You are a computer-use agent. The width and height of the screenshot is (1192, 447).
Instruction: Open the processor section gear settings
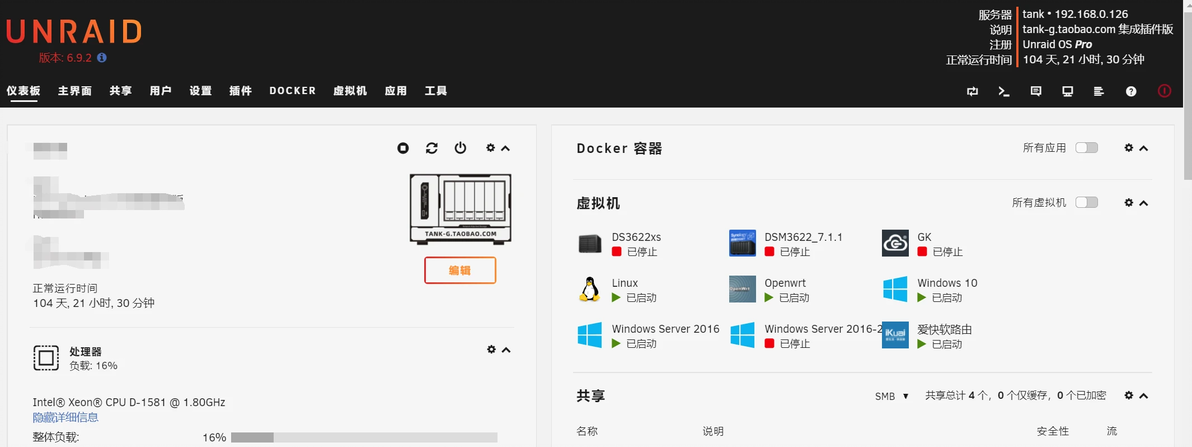(491, 350)
